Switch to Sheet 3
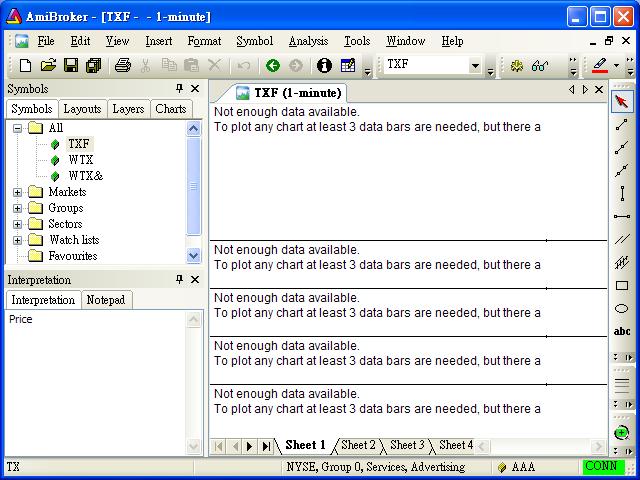This screenshot has width=640, height=480. click(407, 445)
